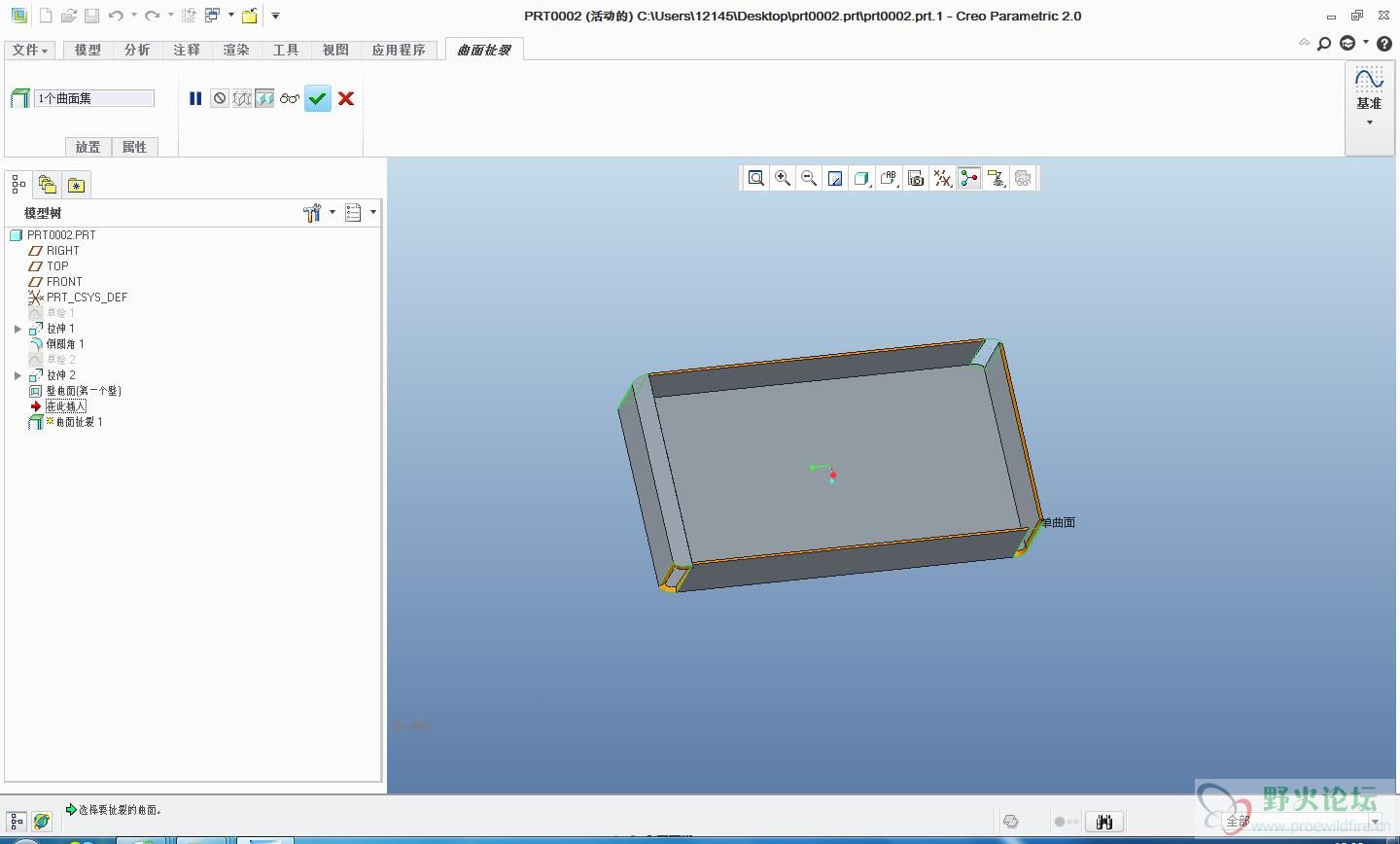Viewport: 1400px width, 844px height.
Task: Open the Saved orientations icon
Action: (x=889, y=178)
